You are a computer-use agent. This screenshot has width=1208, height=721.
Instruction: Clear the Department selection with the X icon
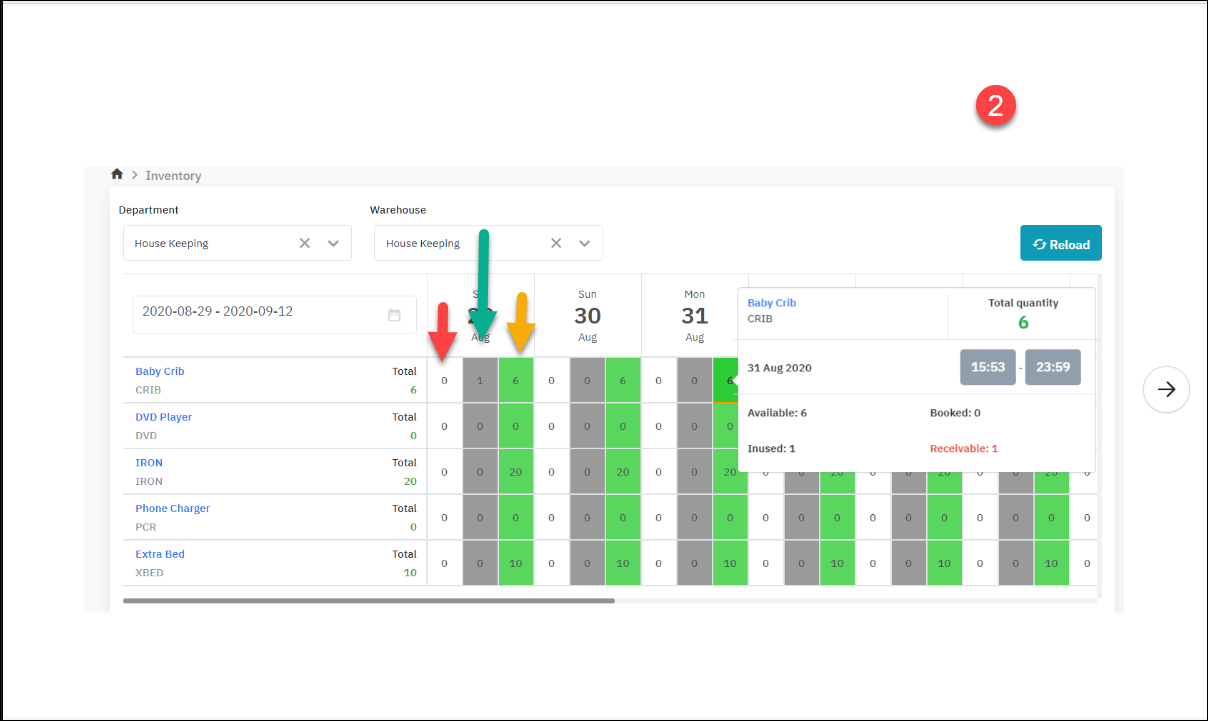(x=305, y=243)
